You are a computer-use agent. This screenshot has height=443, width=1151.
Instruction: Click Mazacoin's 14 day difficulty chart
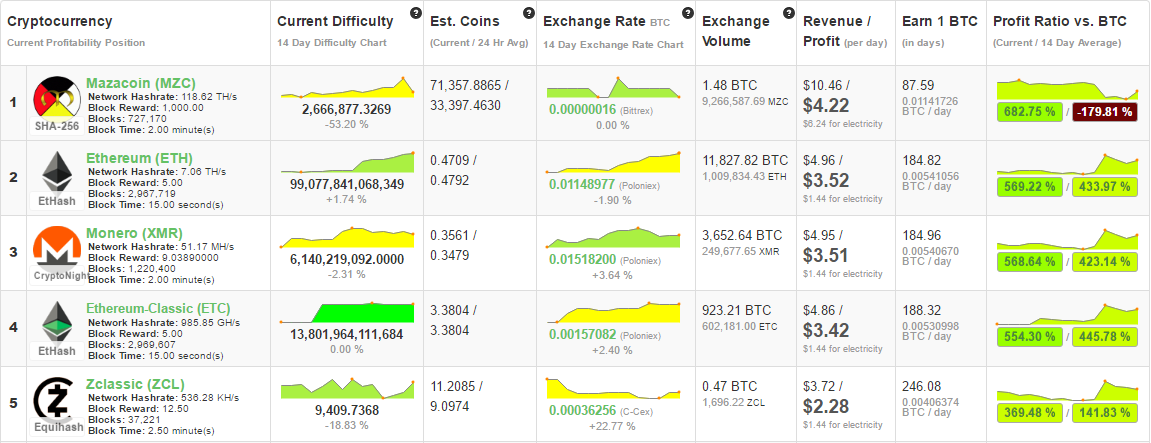(x=347, y=87)
